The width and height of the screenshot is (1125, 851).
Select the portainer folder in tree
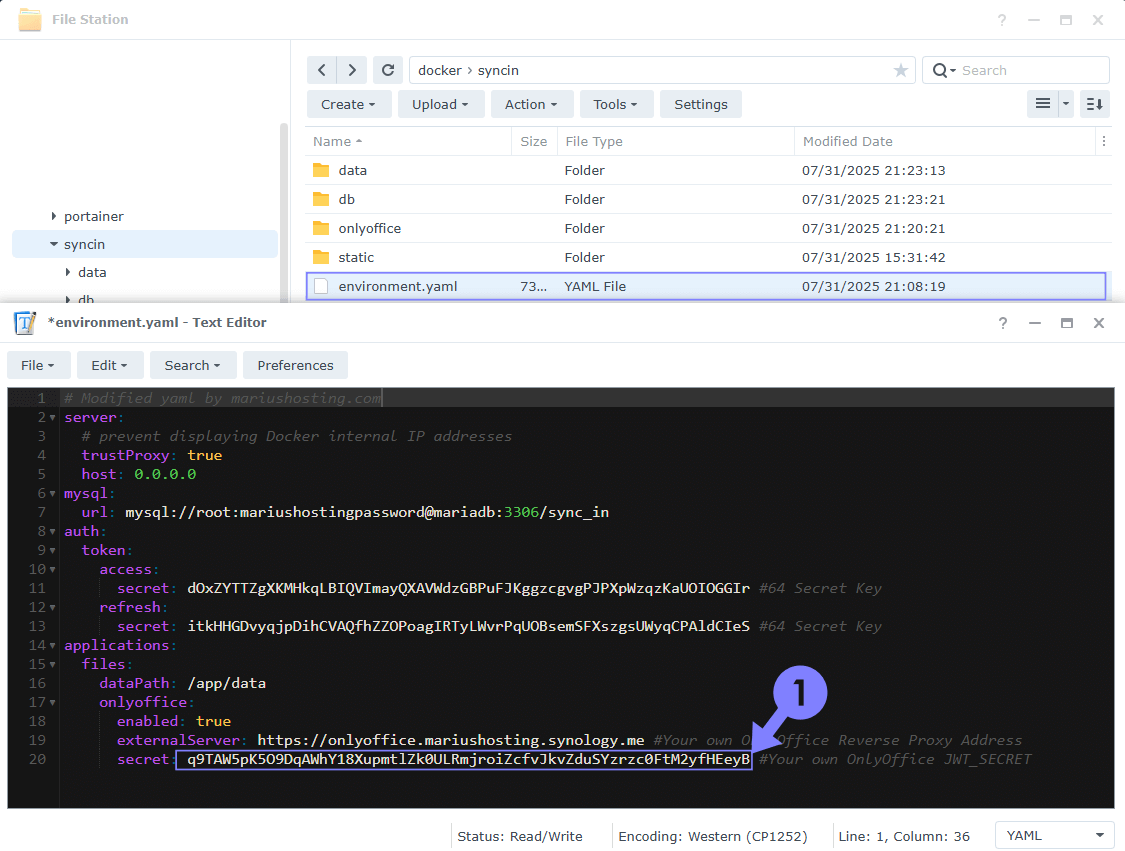coord(93,216)
